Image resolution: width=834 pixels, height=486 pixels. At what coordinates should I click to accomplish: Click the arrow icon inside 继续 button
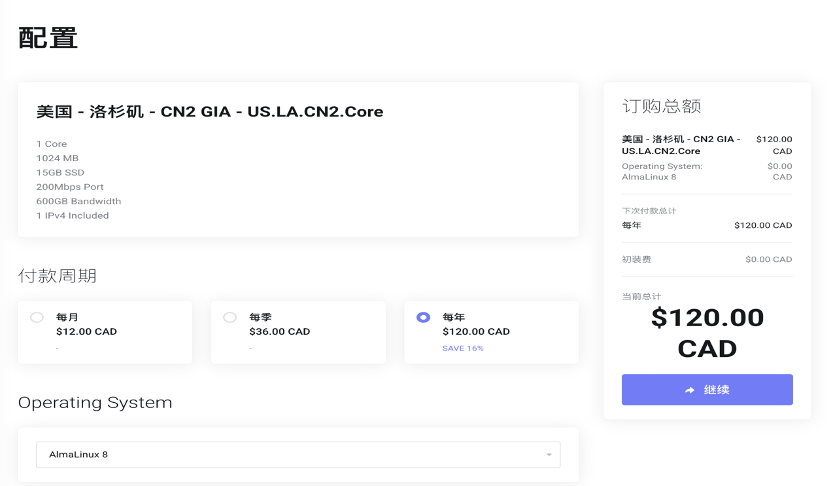click(690, 390)
